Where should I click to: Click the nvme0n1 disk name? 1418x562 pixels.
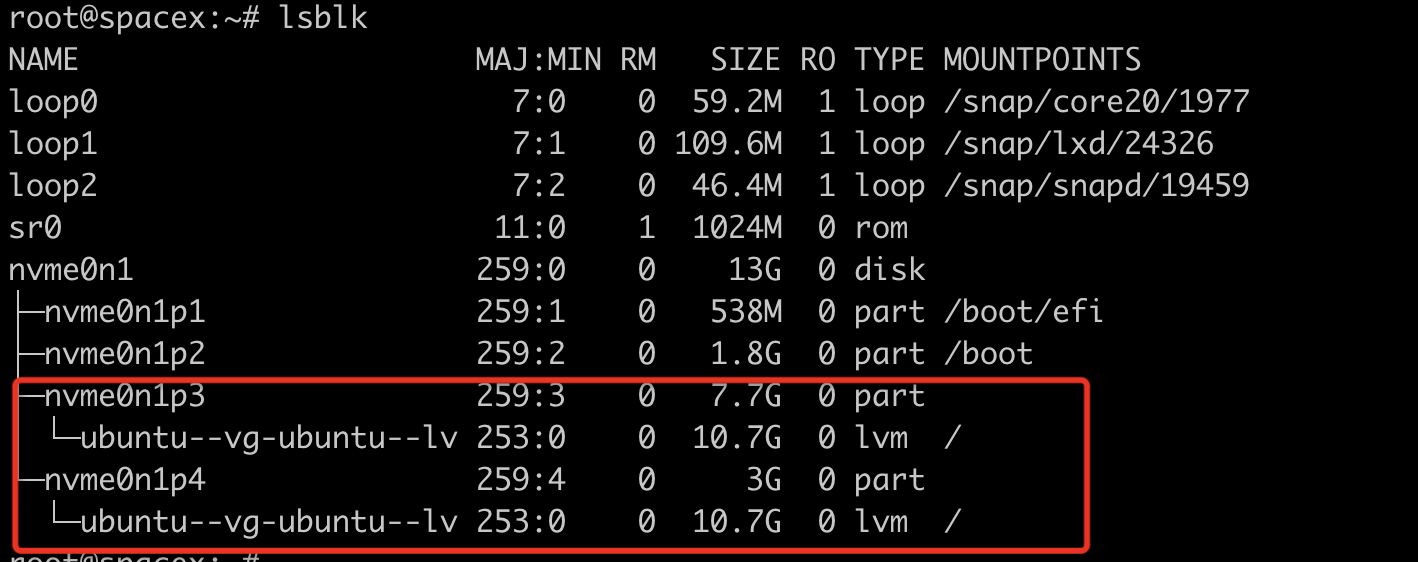pyautogui.click(x=70, y=270)
